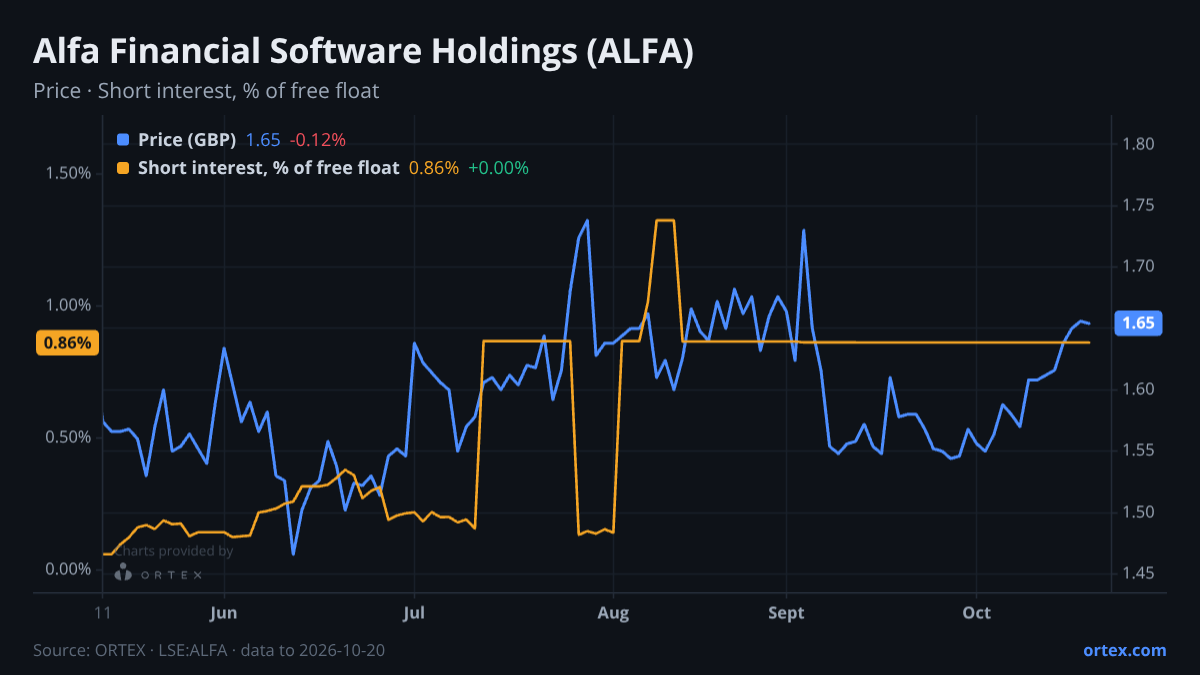Image resolution: width=1200 pixels, height=675 pixels.
Task: Click the blue 1.65 price axis badge
Action: 1137,323
